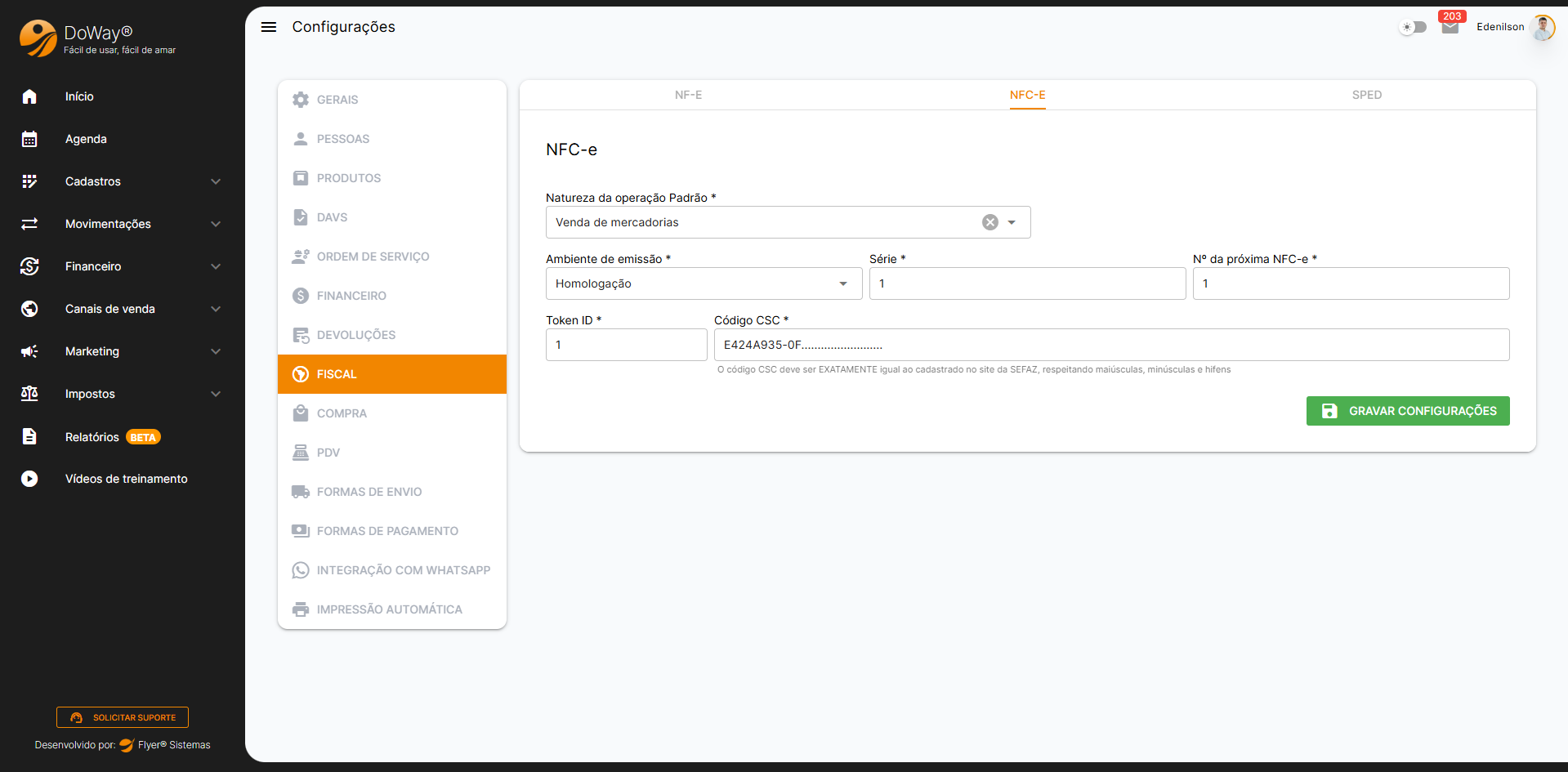
Task: Toggle the dark mode switch
Action: click(x=1413, y=27)
